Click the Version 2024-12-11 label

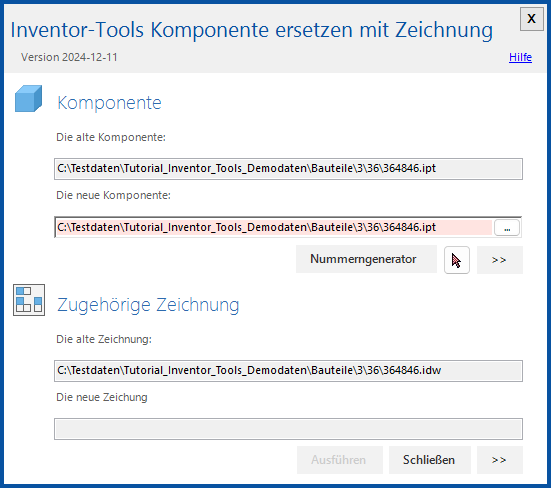click(x=69, y=57)
